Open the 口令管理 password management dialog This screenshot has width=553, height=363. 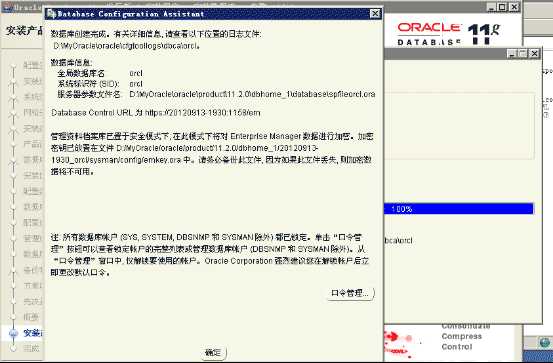click(351, 293)
